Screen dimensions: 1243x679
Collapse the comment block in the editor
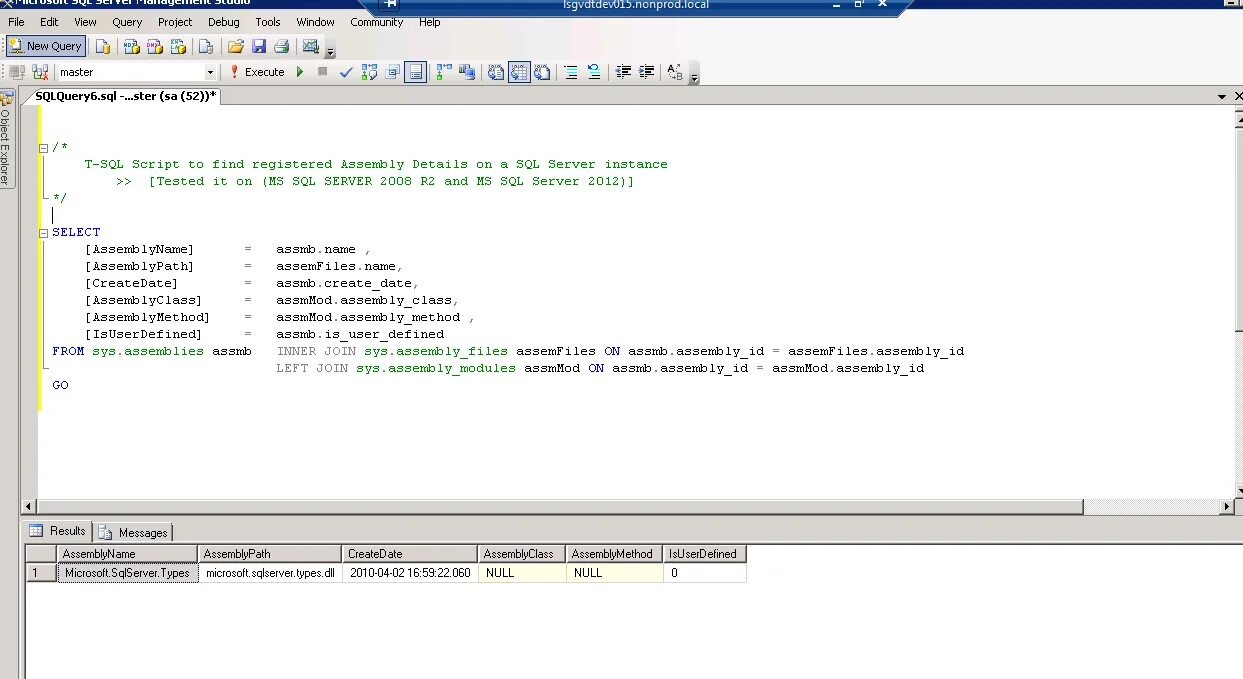click(x=43, y=148)
